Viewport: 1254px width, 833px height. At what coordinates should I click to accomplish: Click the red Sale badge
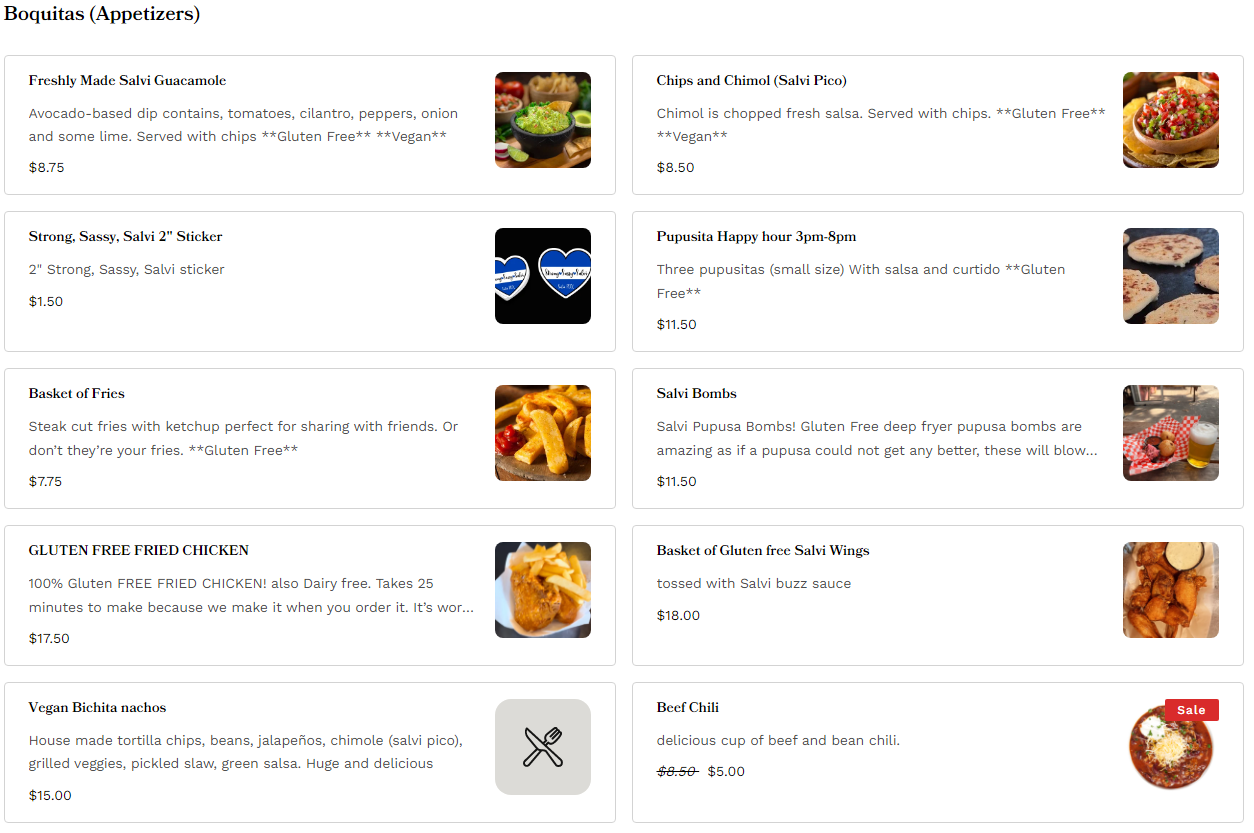pos(1191,710)
